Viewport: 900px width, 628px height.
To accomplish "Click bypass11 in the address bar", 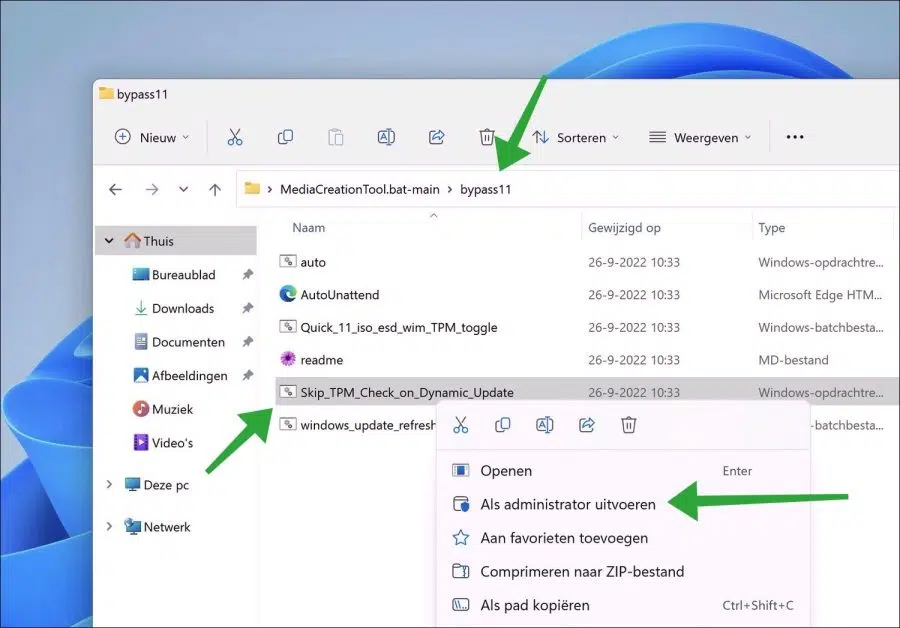I will (486, 189).
